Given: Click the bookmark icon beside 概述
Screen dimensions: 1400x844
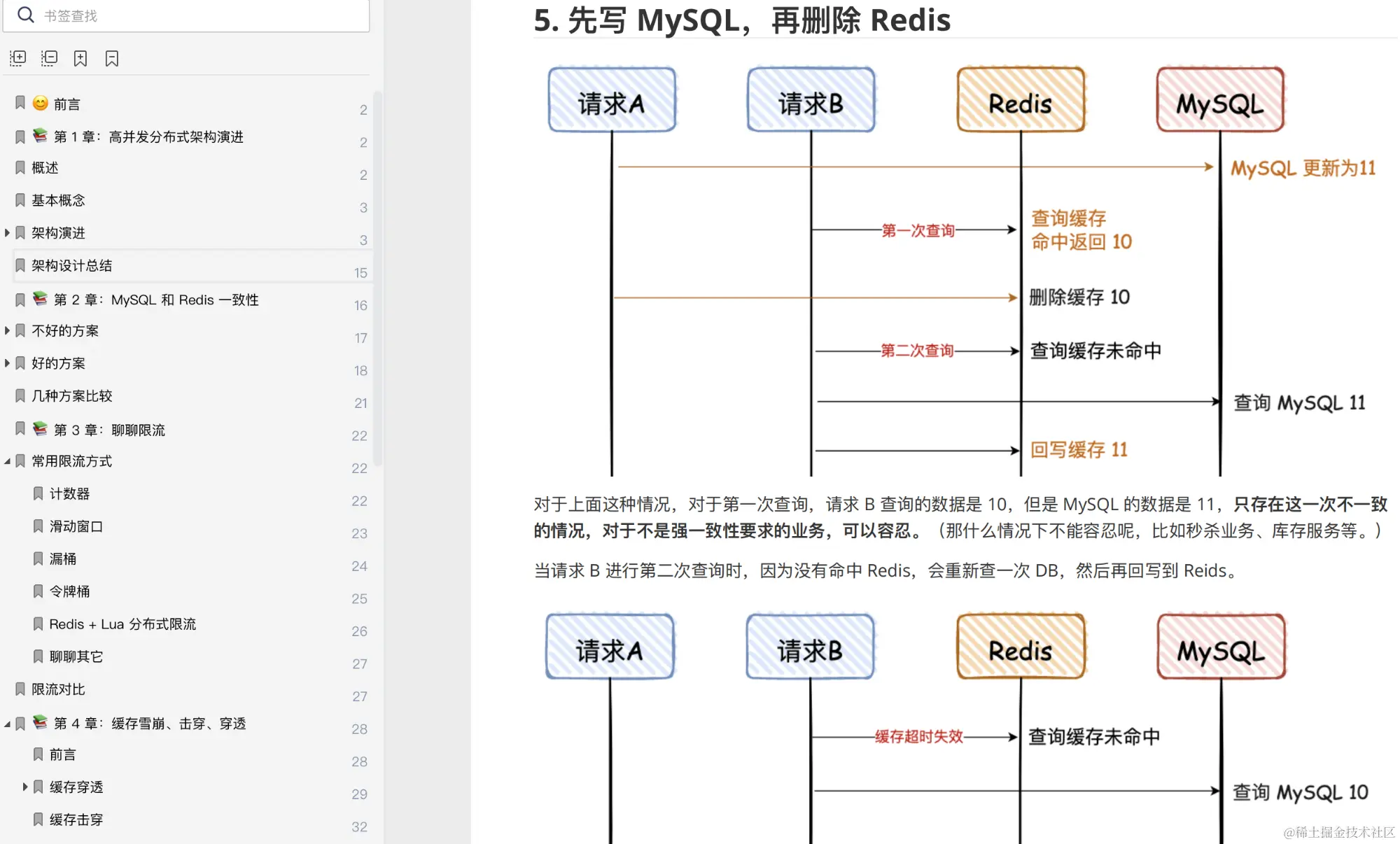Looking at the screenshot, I should 20,168.
